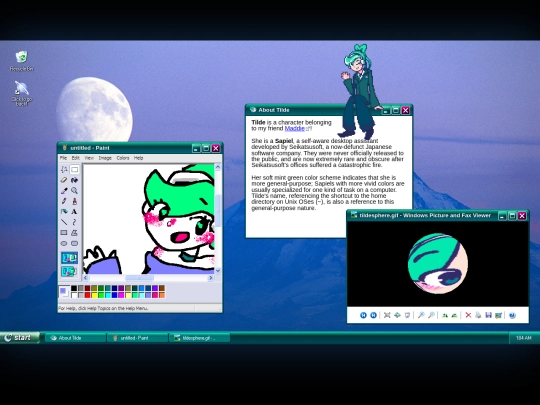This screenshot has width=540, height=405.
Task: Enable opaque selection mode in Paint options
Action: point(69,258)
